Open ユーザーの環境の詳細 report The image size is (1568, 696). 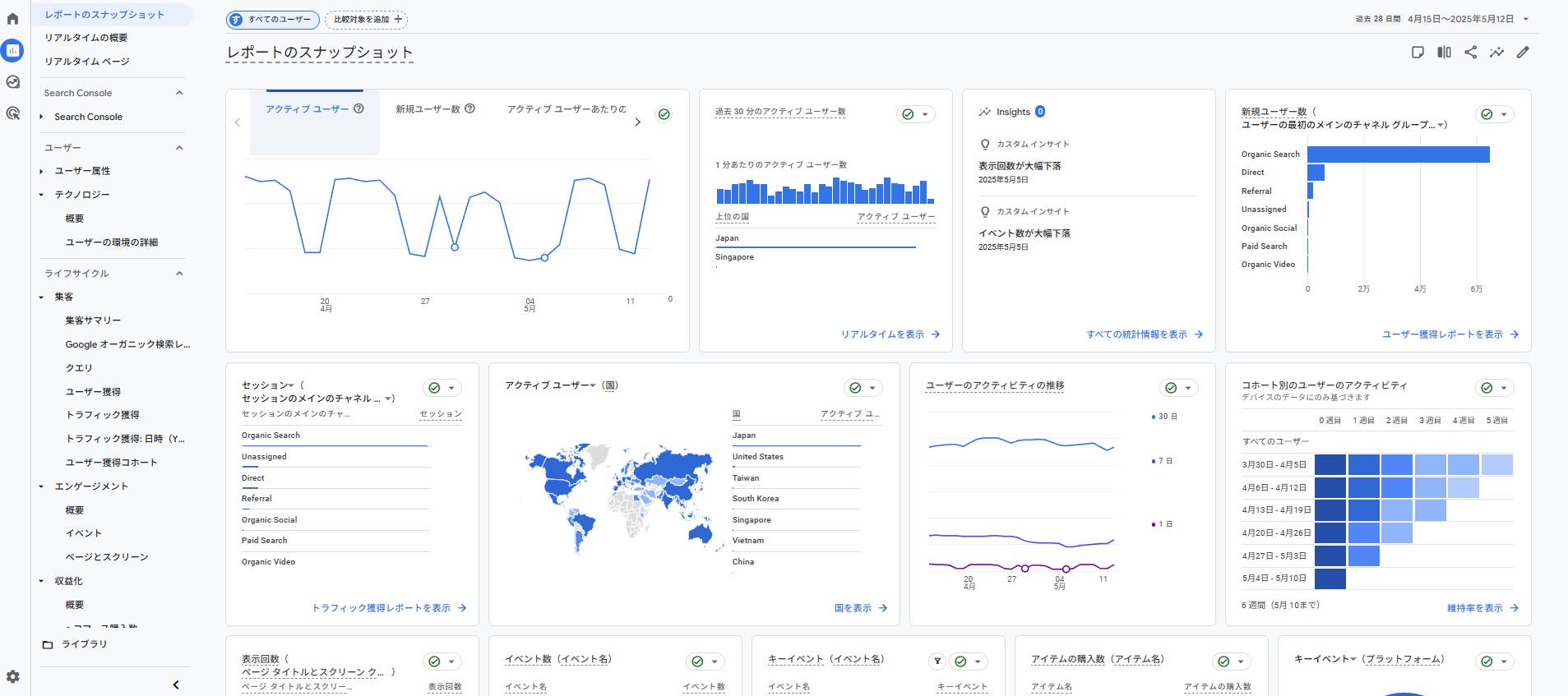tap(111, 242)
